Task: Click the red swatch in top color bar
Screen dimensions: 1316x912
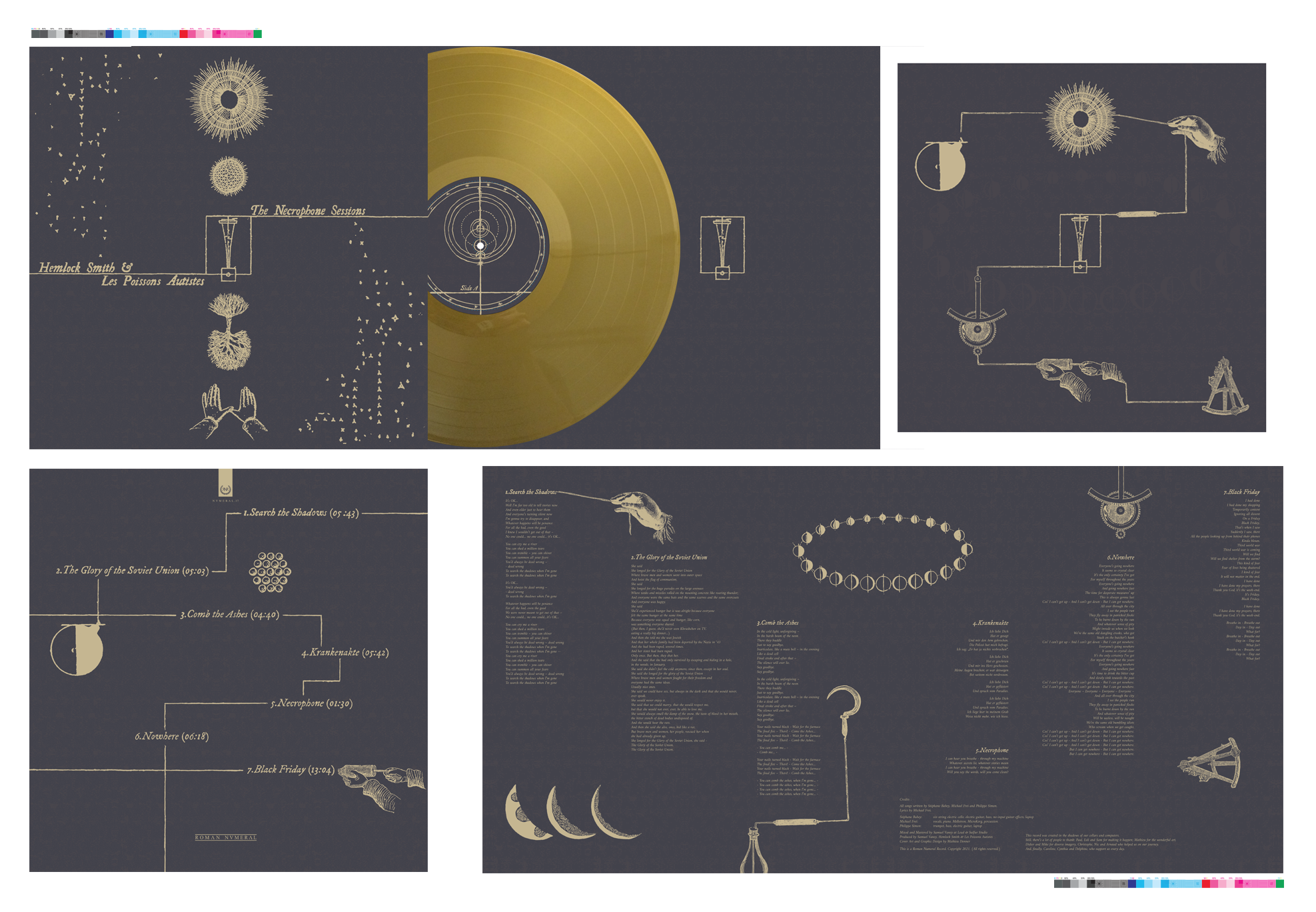Action: [184, 33]
